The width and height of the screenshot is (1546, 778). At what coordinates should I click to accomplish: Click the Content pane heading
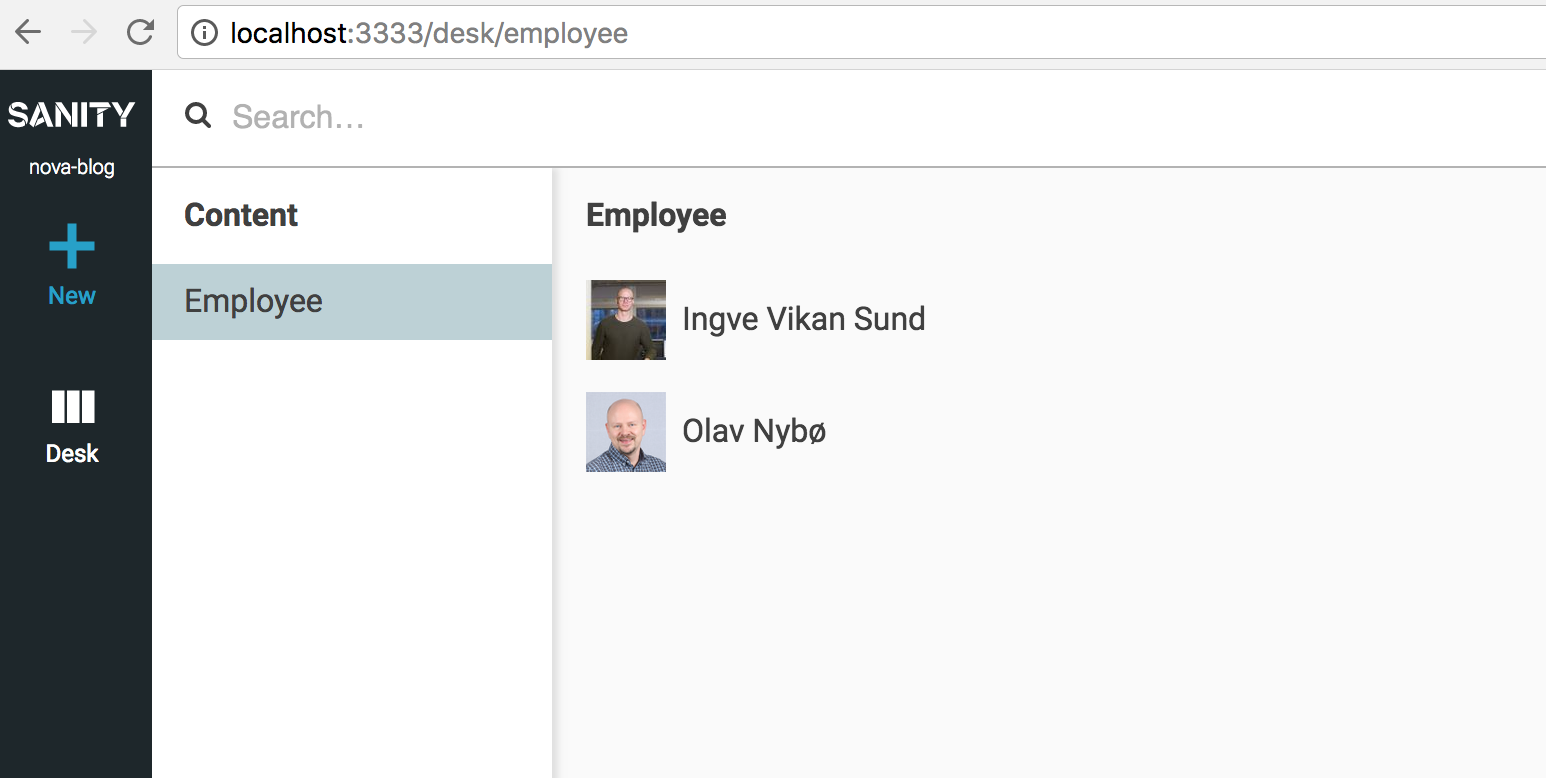pos(241,215)
